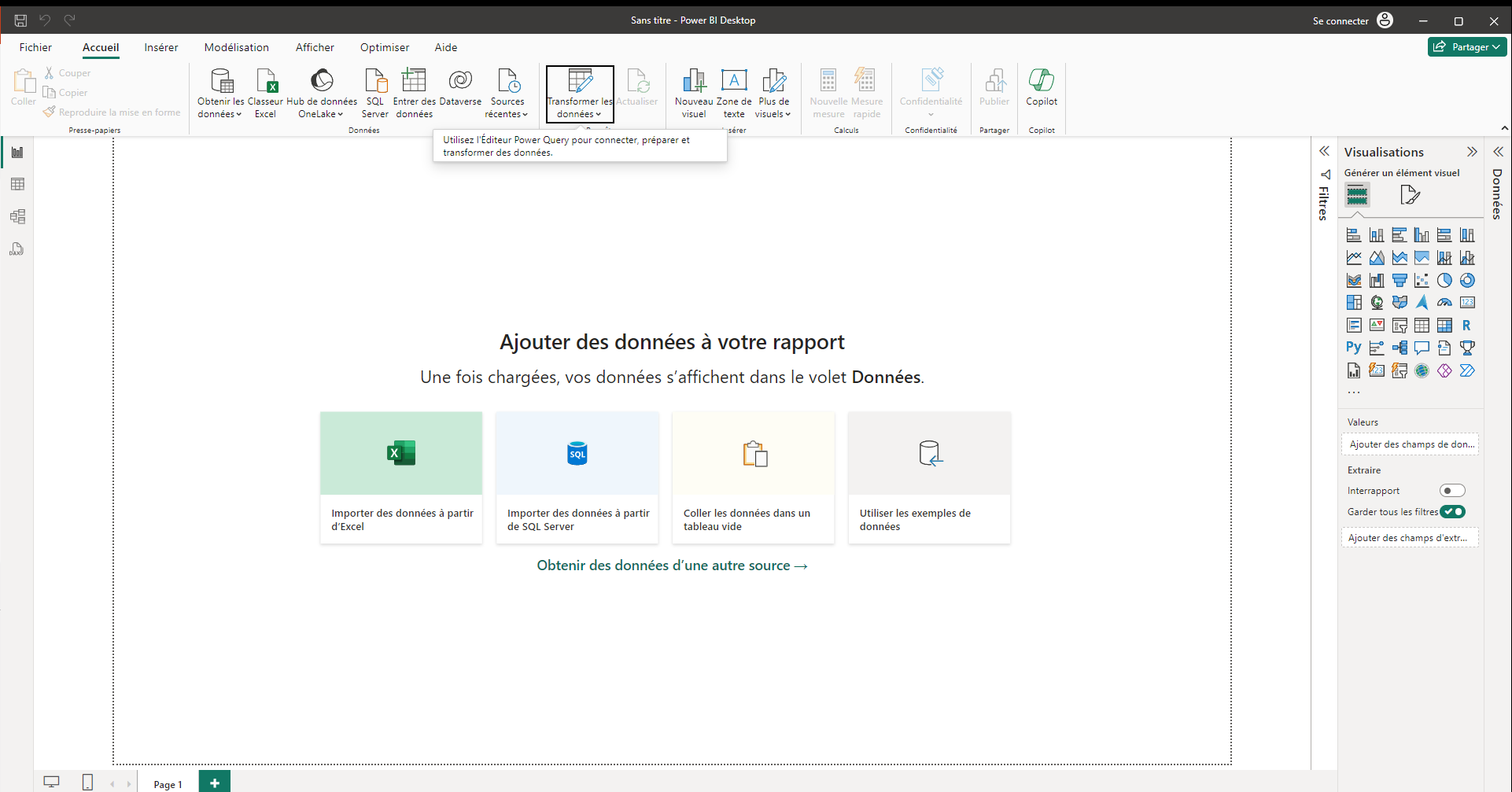This screenshot has height=792, width=1512.
Task: Select the trophy metrics visual
Action: pos(1467,348)
